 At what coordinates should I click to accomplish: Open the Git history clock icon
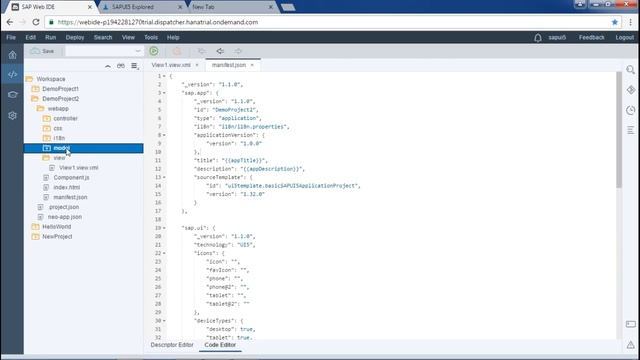631,110
